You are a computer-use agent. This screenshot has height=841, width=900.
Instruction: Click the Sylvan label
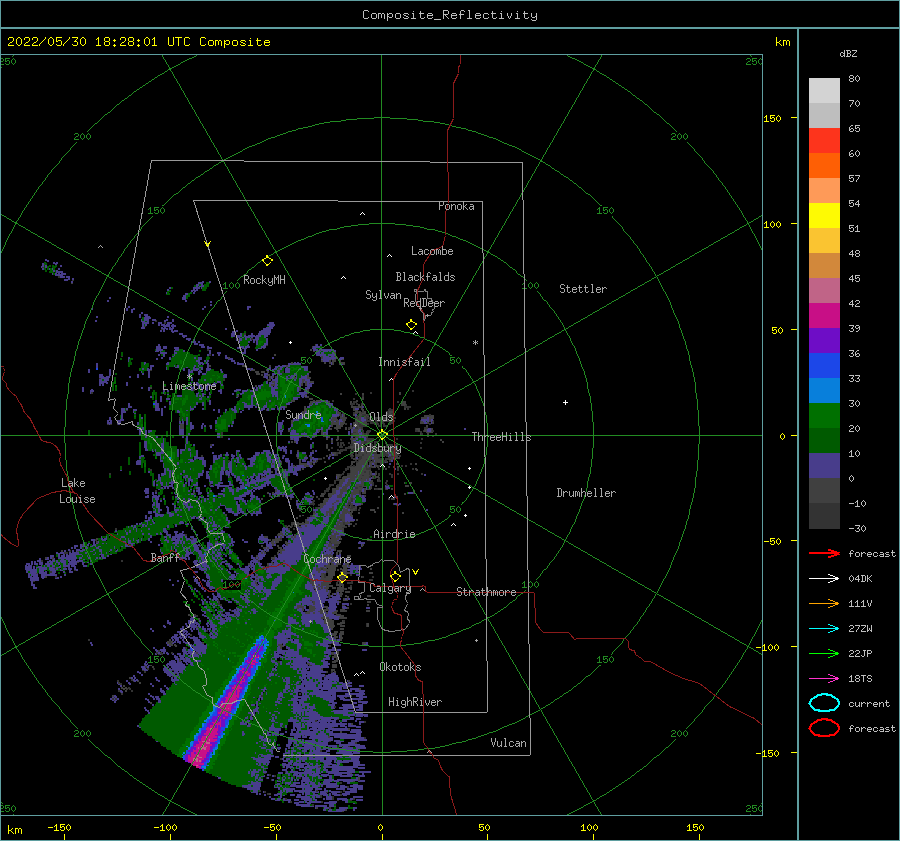383,295
